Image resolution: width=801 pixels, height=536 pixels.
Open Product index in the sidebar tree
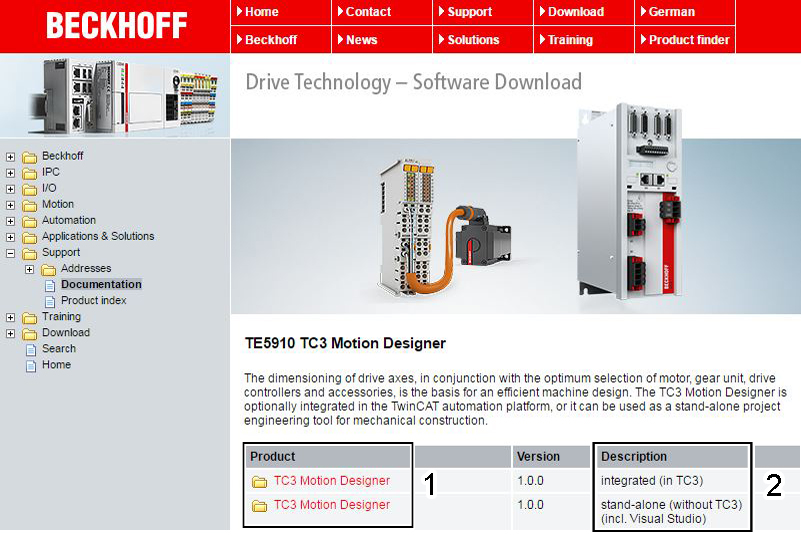tap(93, 300)
